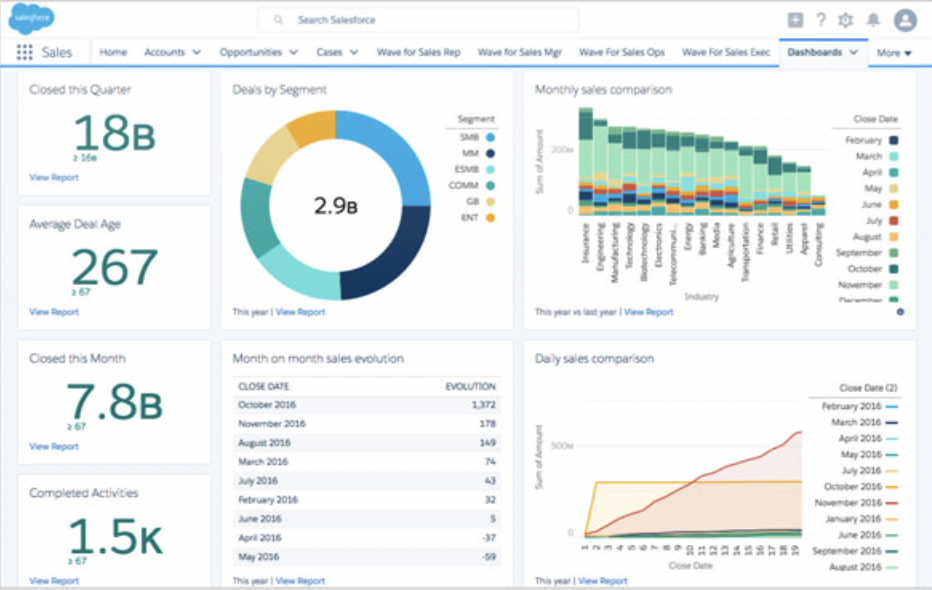The image size is (932, 590).
Task: Click the February 2016 line legend marker
Action: (892, 406)
